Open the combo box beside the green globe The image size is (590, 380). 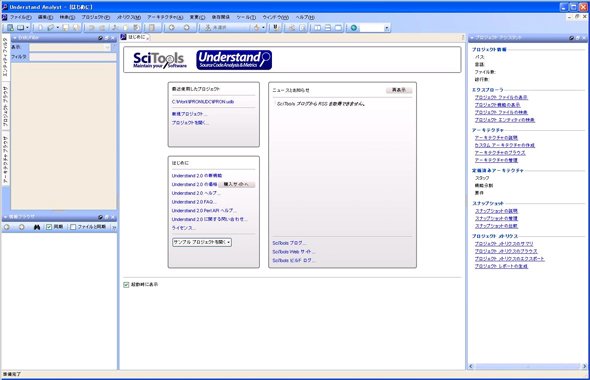tap(386, 28)
